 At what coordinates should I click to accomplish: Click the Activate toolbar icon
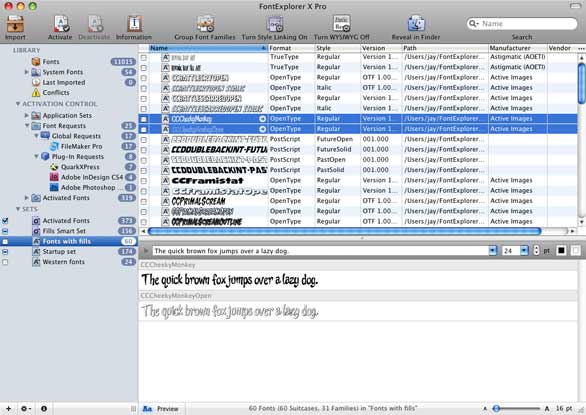61,24
